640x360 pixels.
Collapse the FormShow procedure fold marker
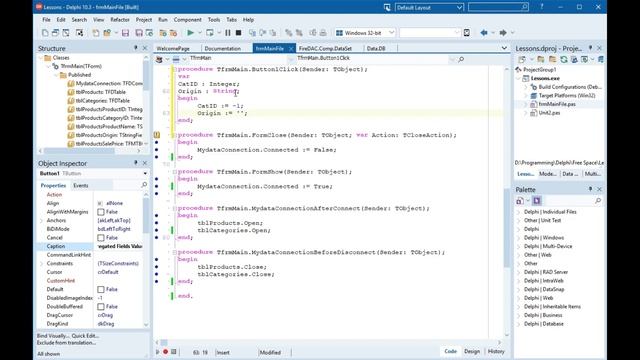click(174, 172)
